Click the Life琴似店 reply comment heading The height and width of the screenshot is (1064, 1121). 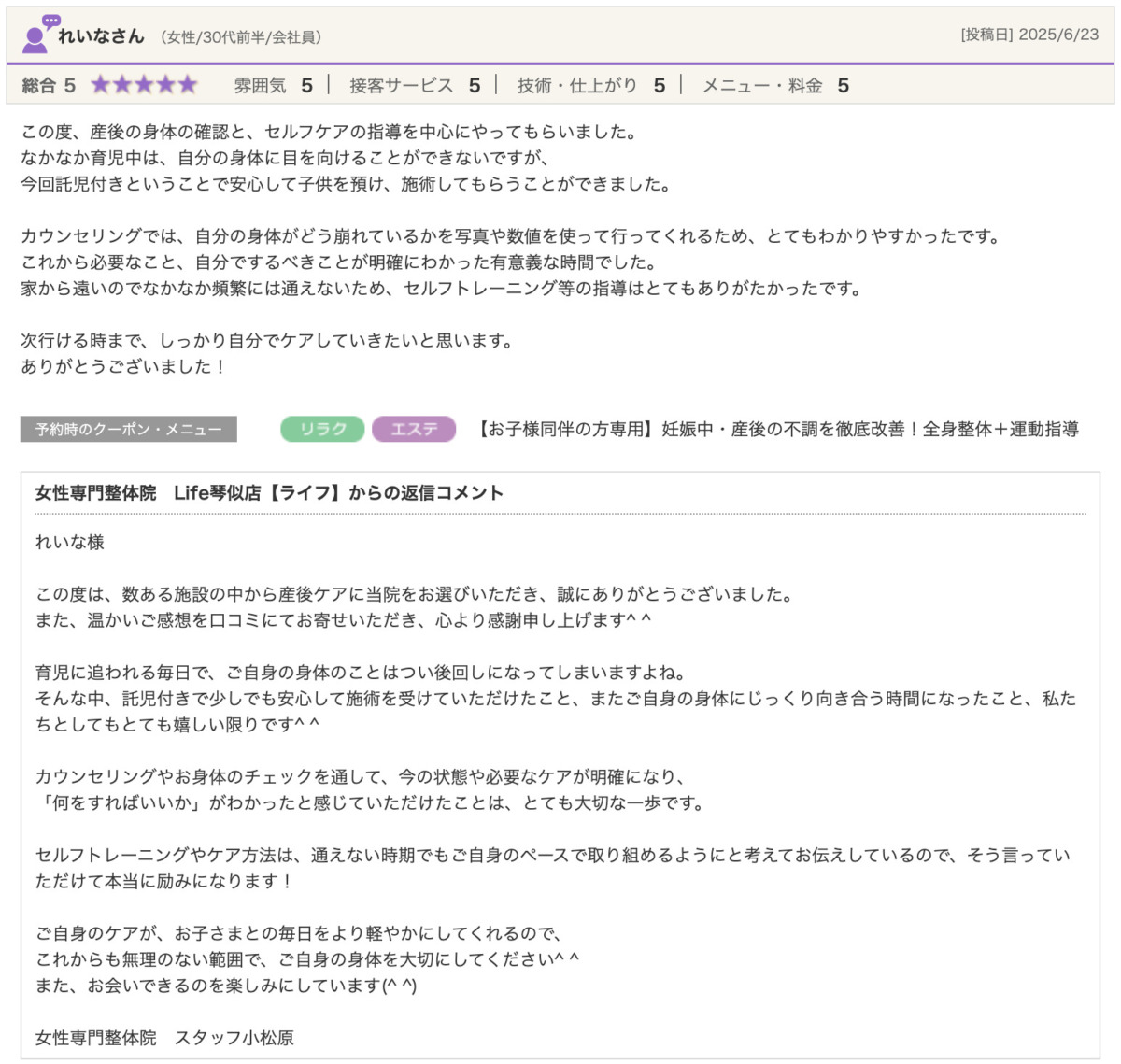(269, 492)
